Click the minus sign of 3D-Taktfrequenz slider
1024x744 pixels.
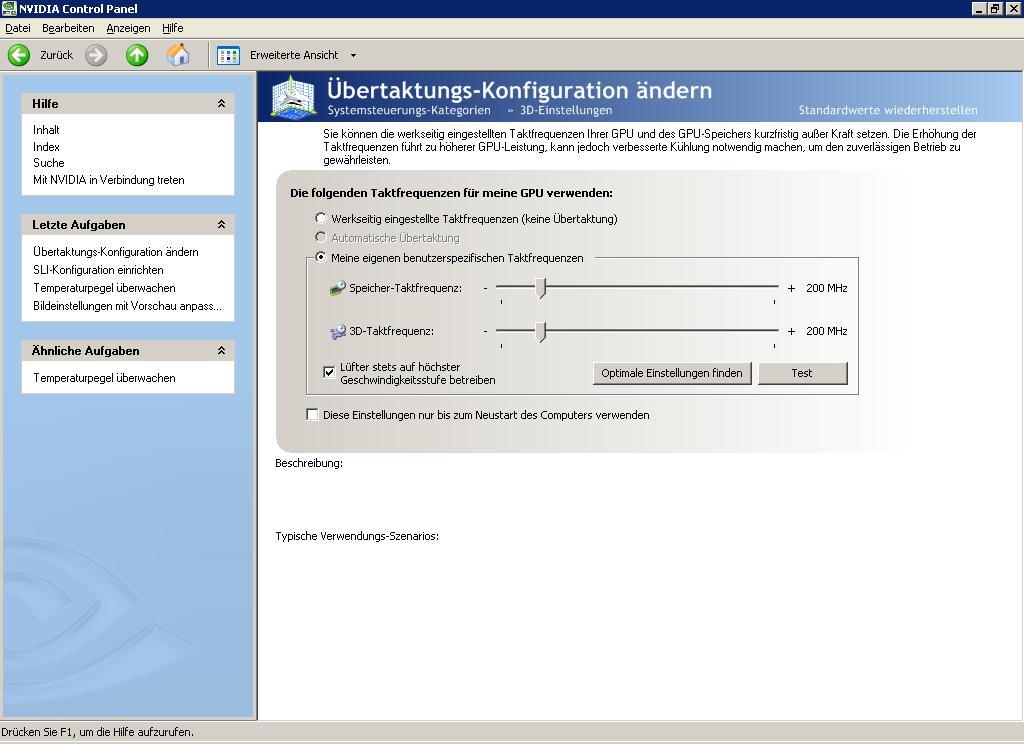point(485,332)
